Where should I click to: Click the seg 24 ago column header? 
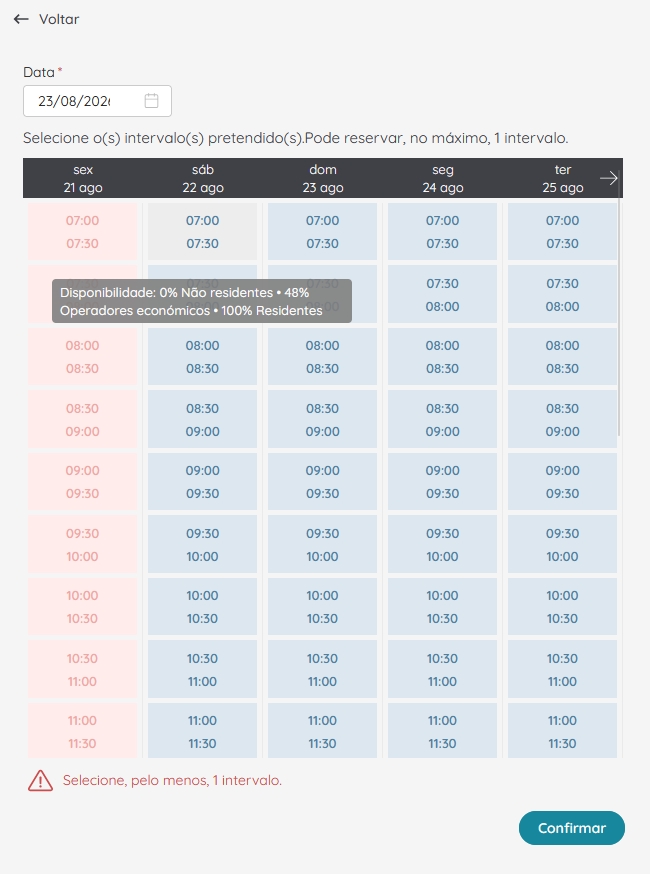tap(443, 178)
